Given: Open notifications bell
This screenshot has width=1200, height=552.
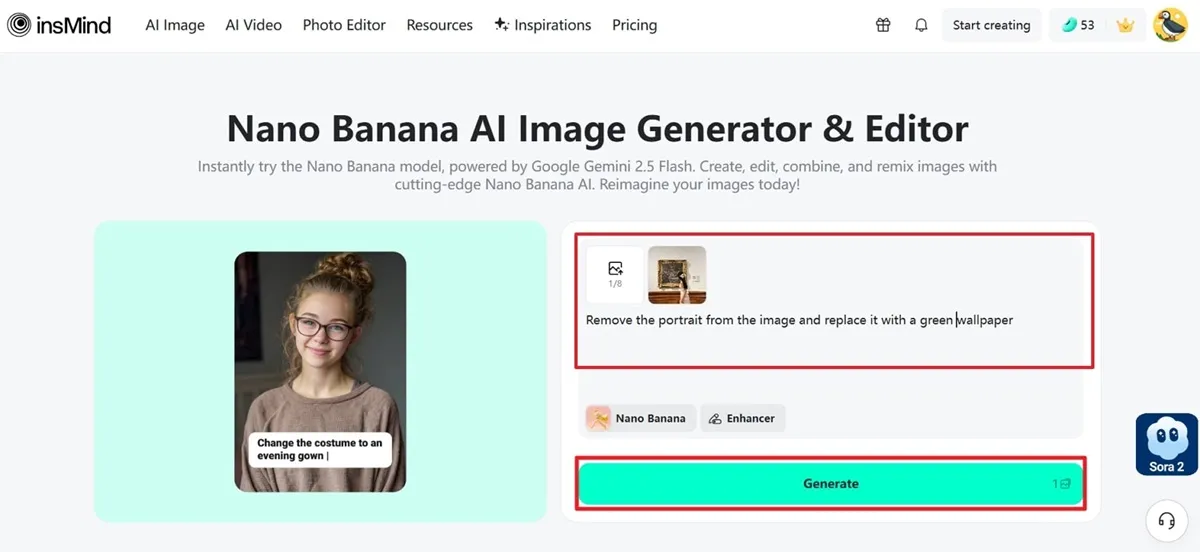Looking at the screenshot, I should [921, 25].
